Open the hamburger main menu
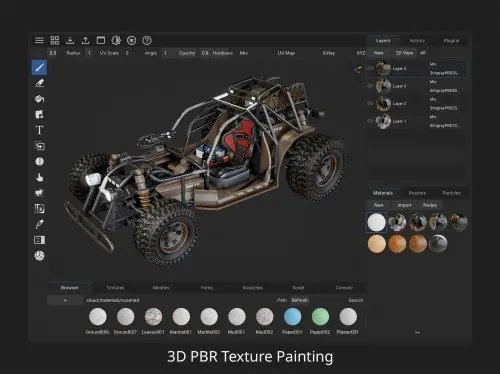The height and width of the screenshot is (374, 500). (39, 40)
